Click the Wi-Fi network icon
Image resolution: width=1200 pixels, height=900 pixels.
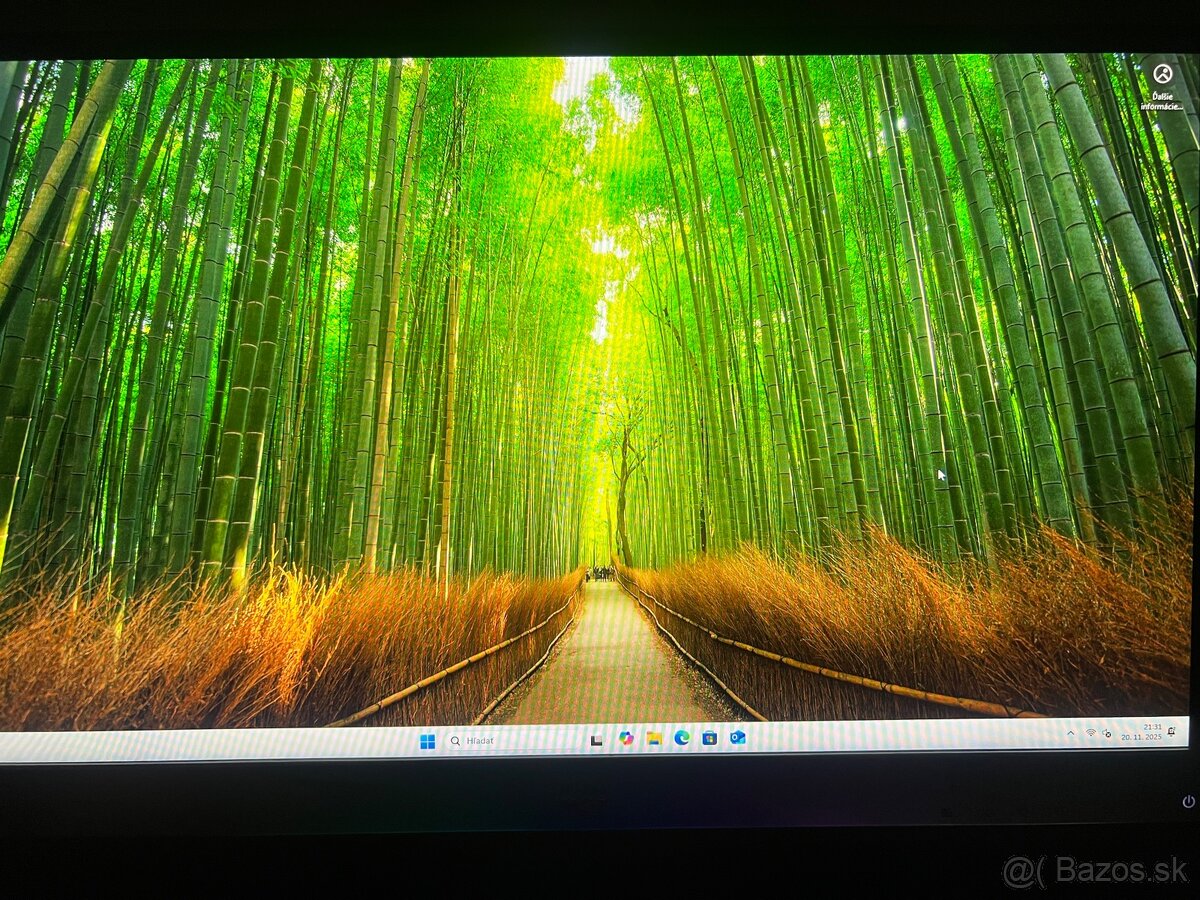coord(1090,733)
